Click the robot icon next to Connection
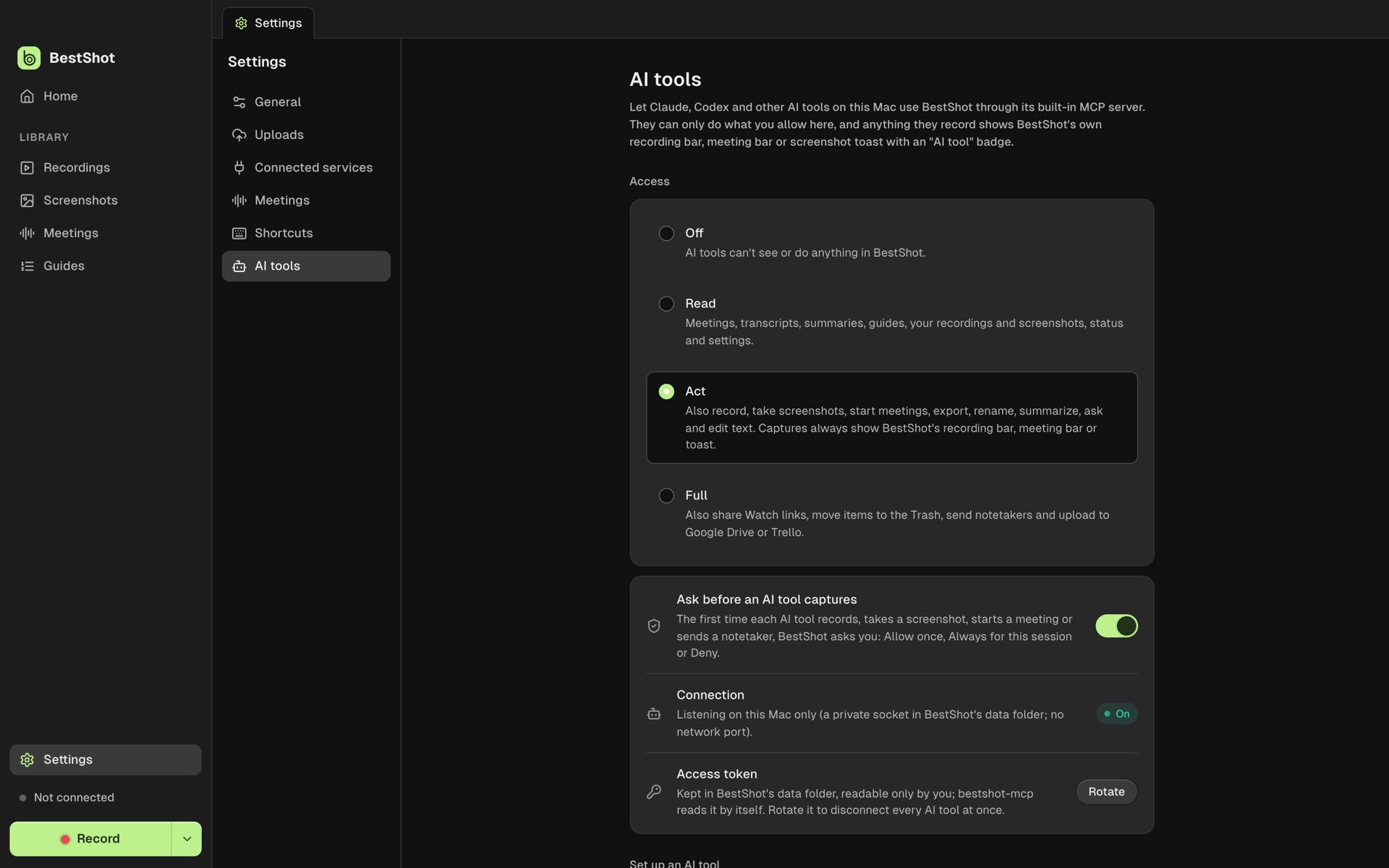The height and width of the screenshot is (868, 1389). coord(654,714)
